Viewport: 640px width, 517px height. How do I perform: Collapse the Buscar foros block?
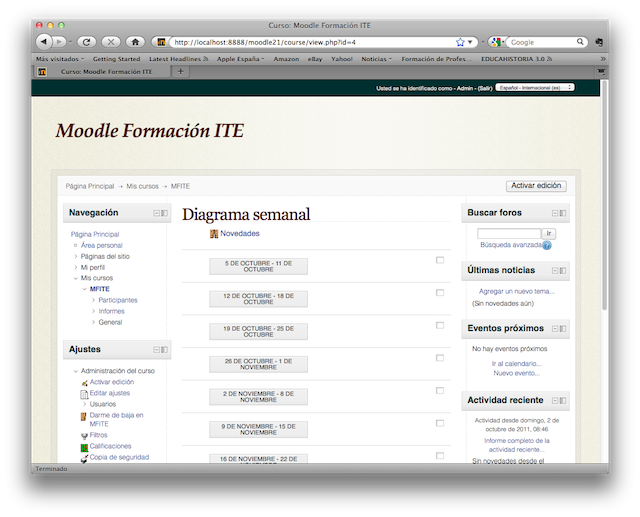click(x=554, y=213)
